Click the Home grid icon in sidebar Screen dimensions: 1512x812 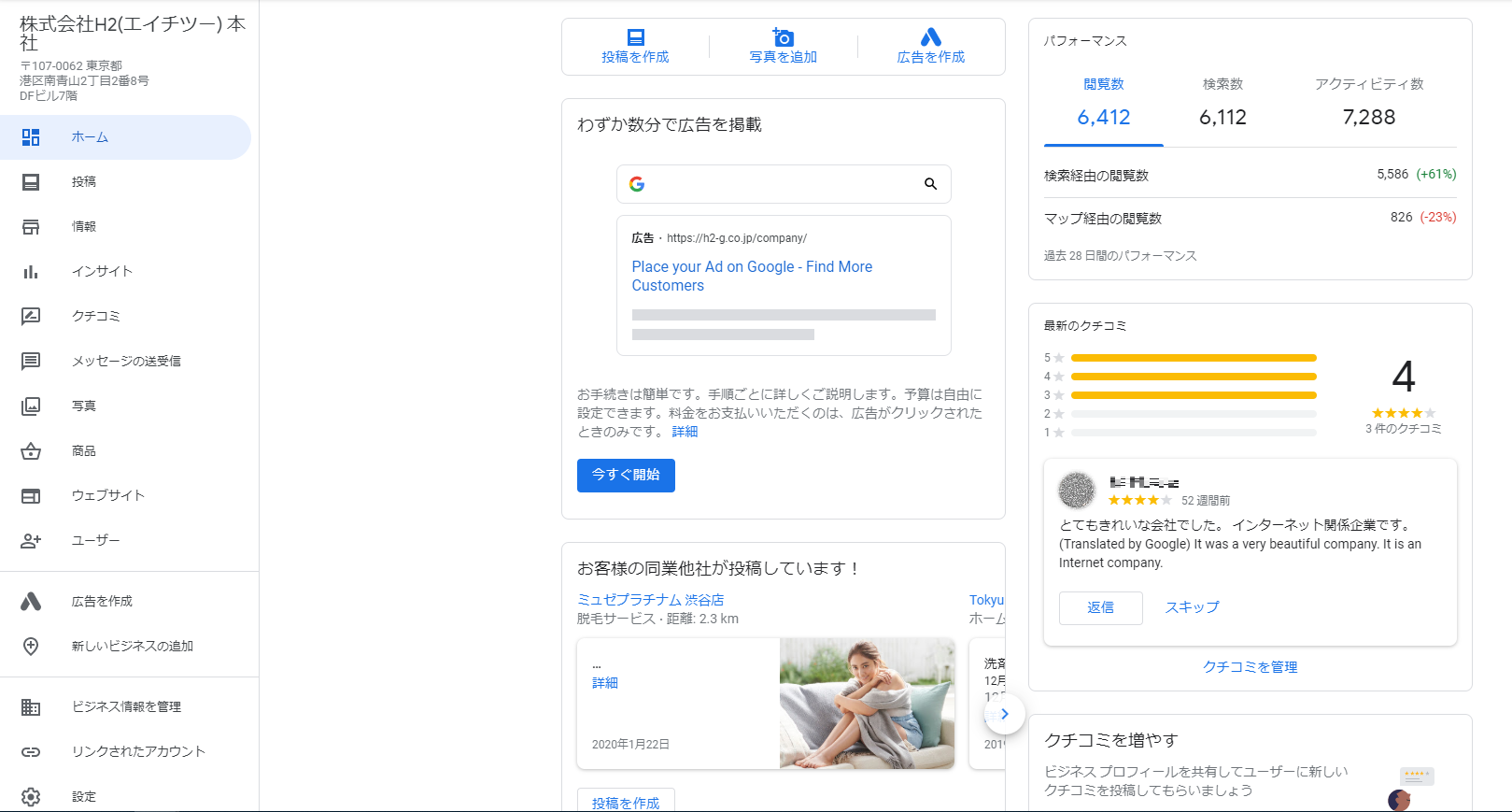click(x=31, y=137)
